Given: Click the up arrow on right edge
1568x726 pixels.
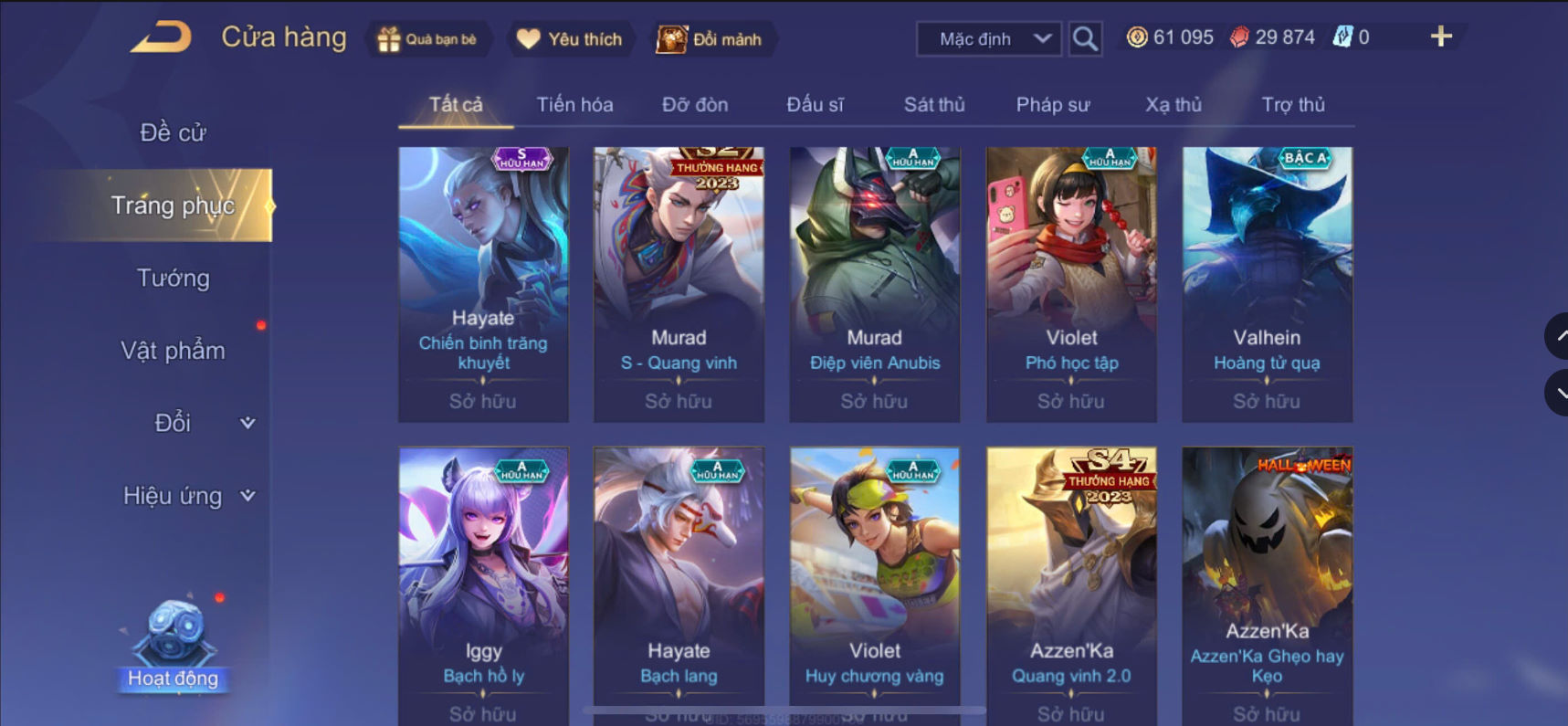Looking at the screenshot, I should coord(1558,336).
